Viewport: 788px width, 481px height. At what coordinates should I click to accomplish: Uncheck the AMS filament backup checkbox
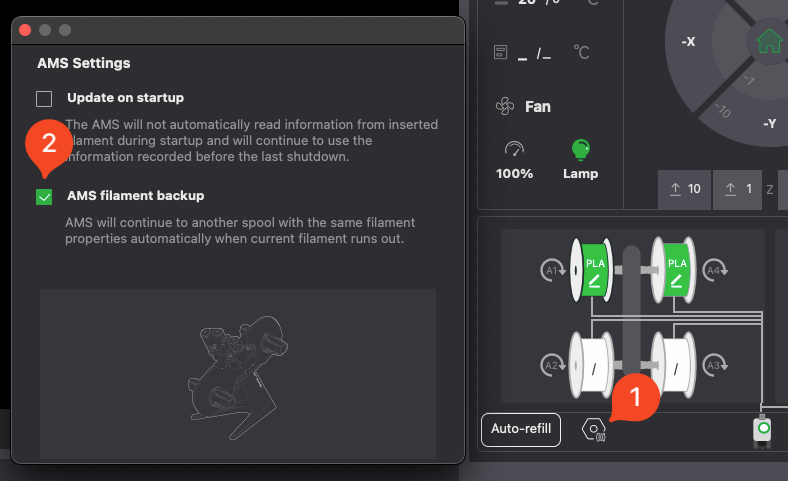click(44, 197)
